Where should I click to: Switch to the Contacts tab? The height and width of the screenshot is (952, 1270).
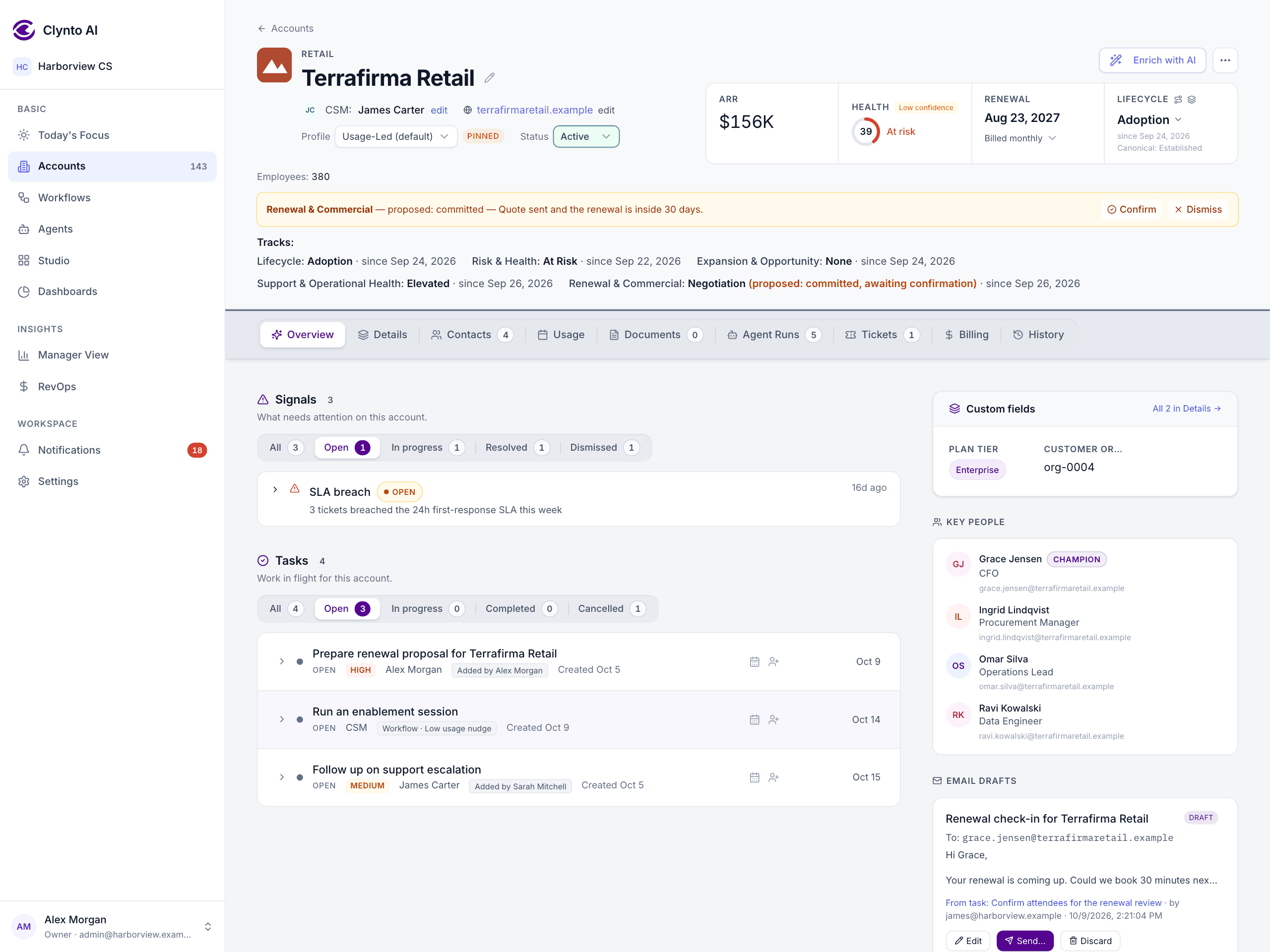click(472, 335)
